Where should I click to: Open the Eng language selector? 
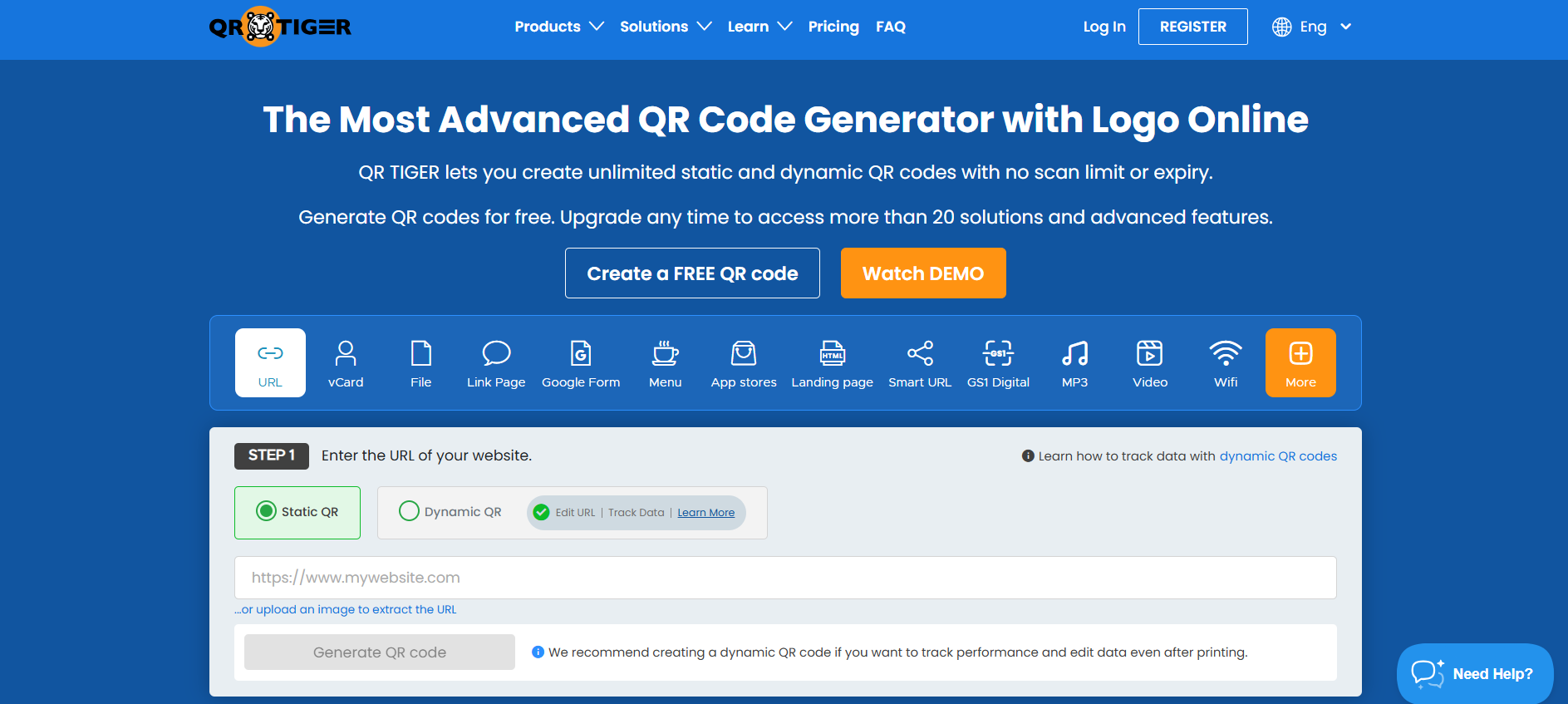pos(1312,27)
